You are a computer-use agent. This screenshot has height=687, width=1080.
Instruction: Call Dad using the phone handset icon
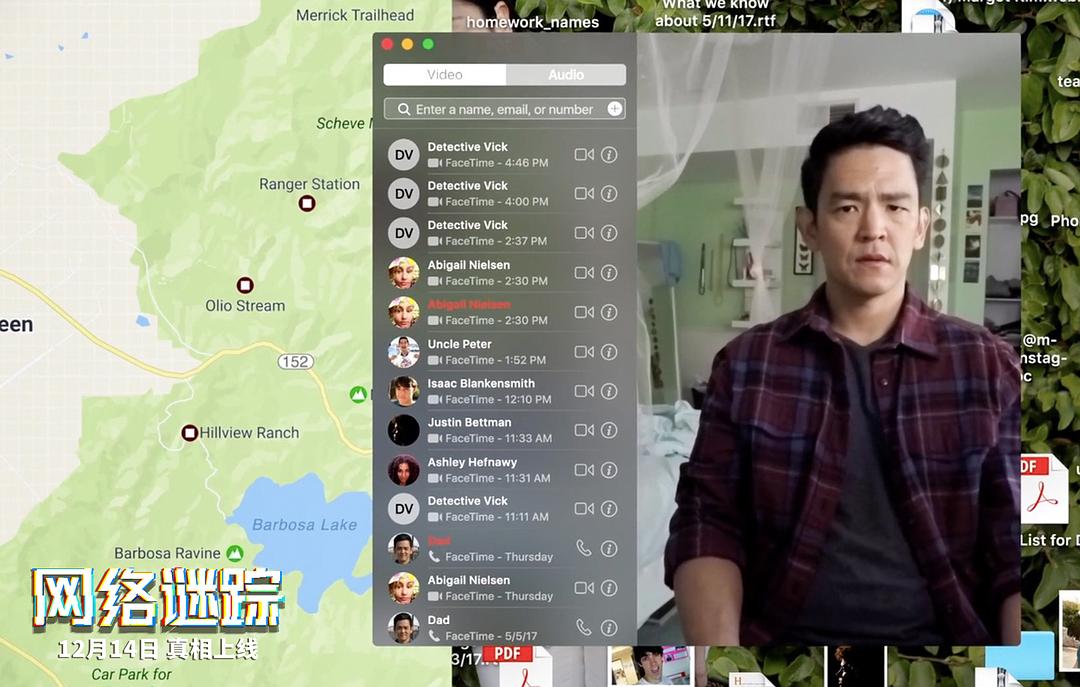(x=584, y=548)
